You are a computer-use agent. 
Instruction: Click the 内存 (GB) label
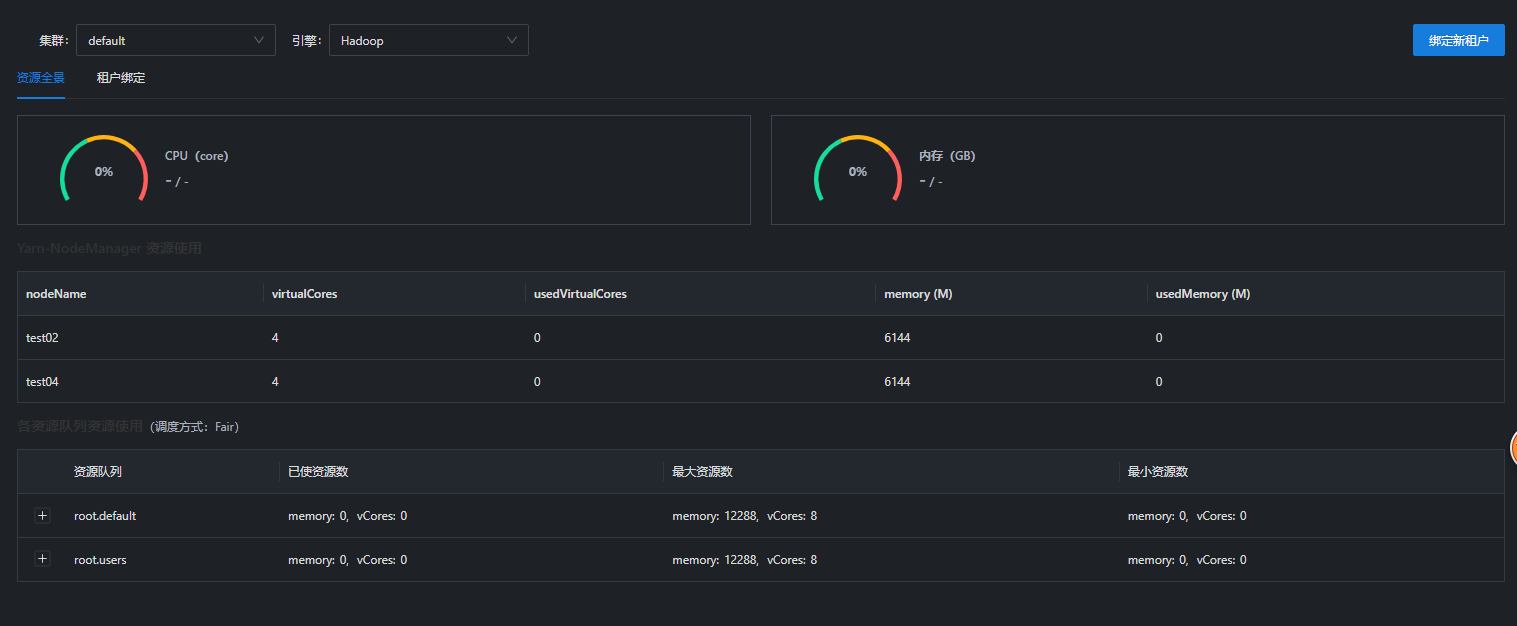947,156
